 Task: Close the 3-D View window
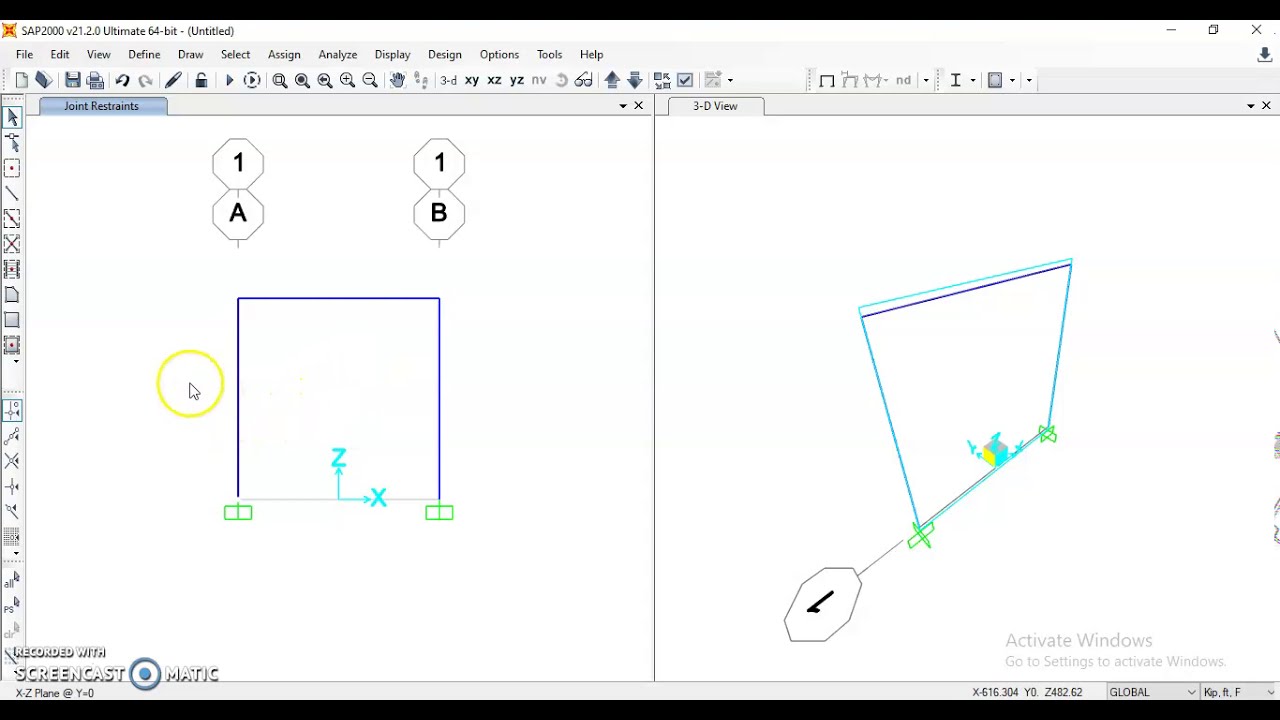1266,106
